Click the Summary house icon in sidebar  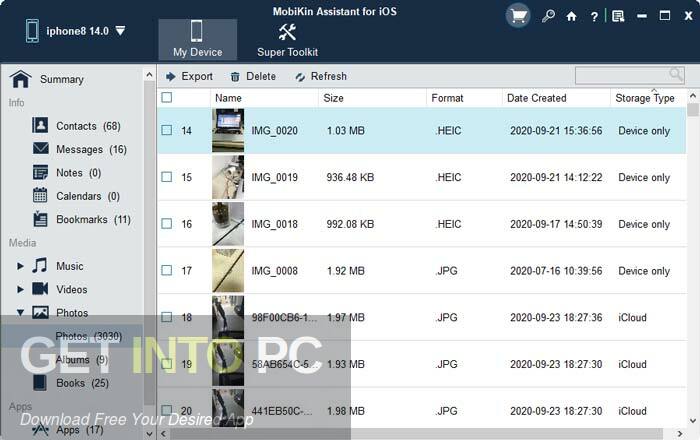(x=21, y=79)
